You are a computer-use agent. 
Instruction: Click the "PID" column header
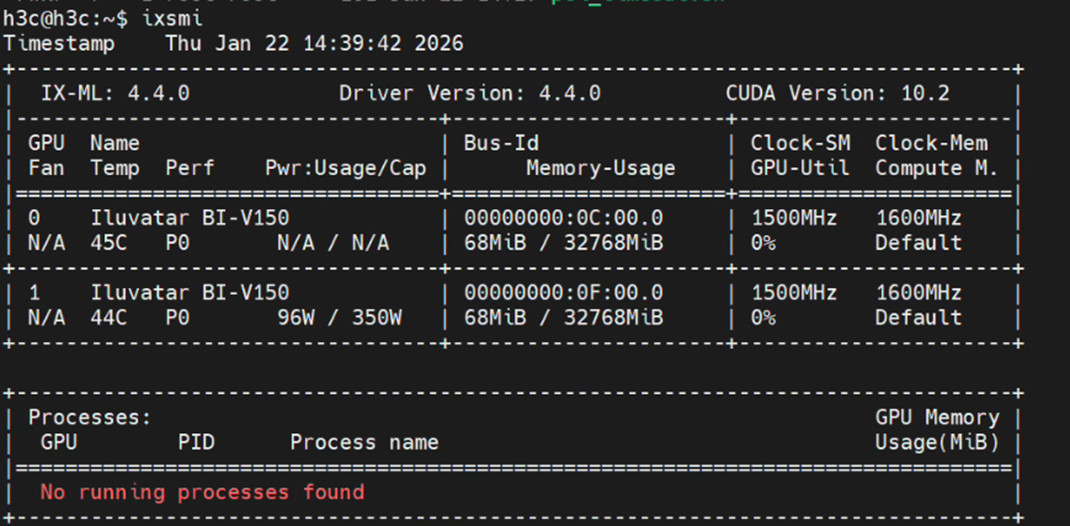click(197, 443)
